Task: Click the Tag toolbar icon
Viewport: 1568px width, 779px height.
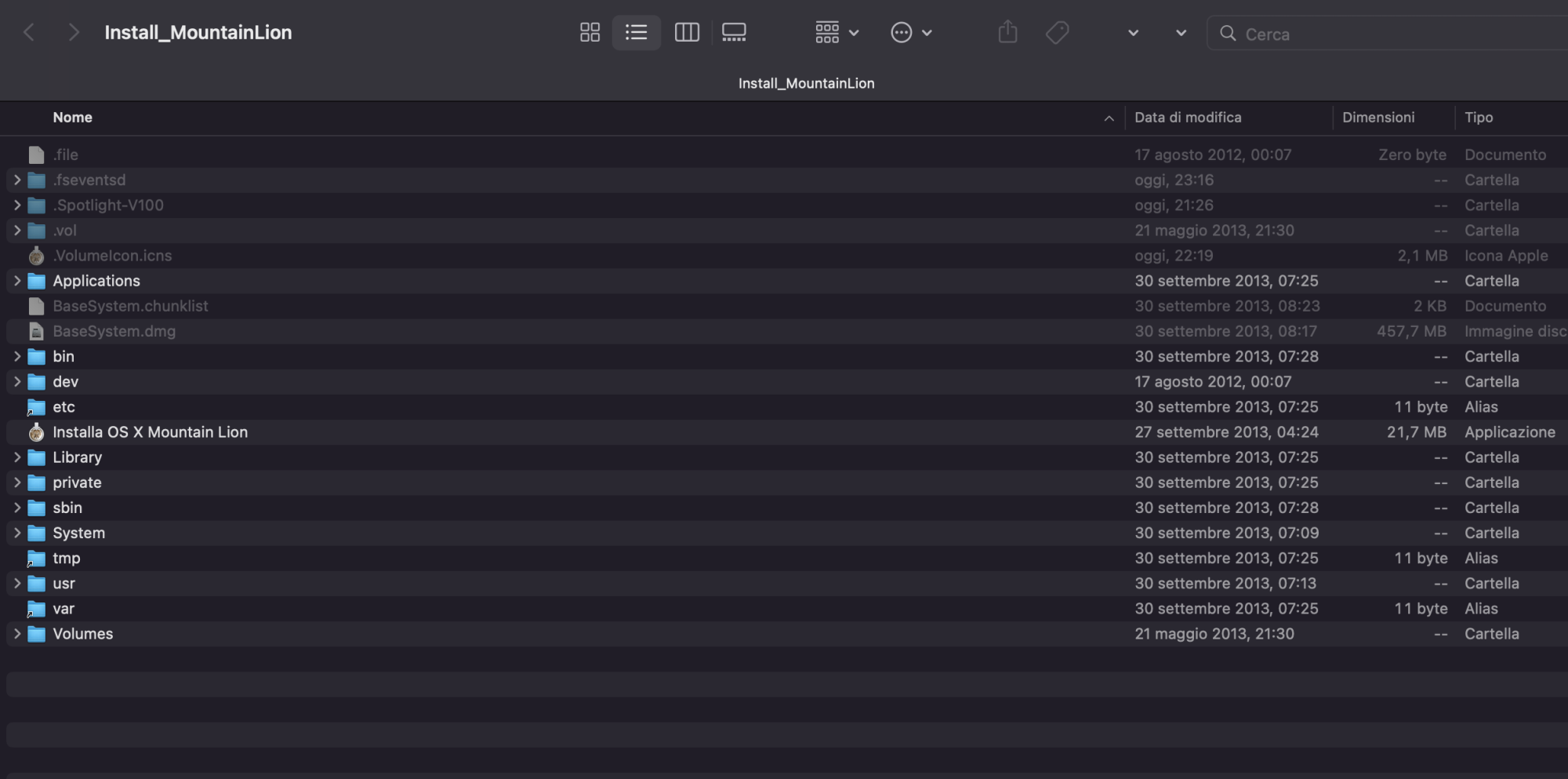Action: pos(1057,32)
